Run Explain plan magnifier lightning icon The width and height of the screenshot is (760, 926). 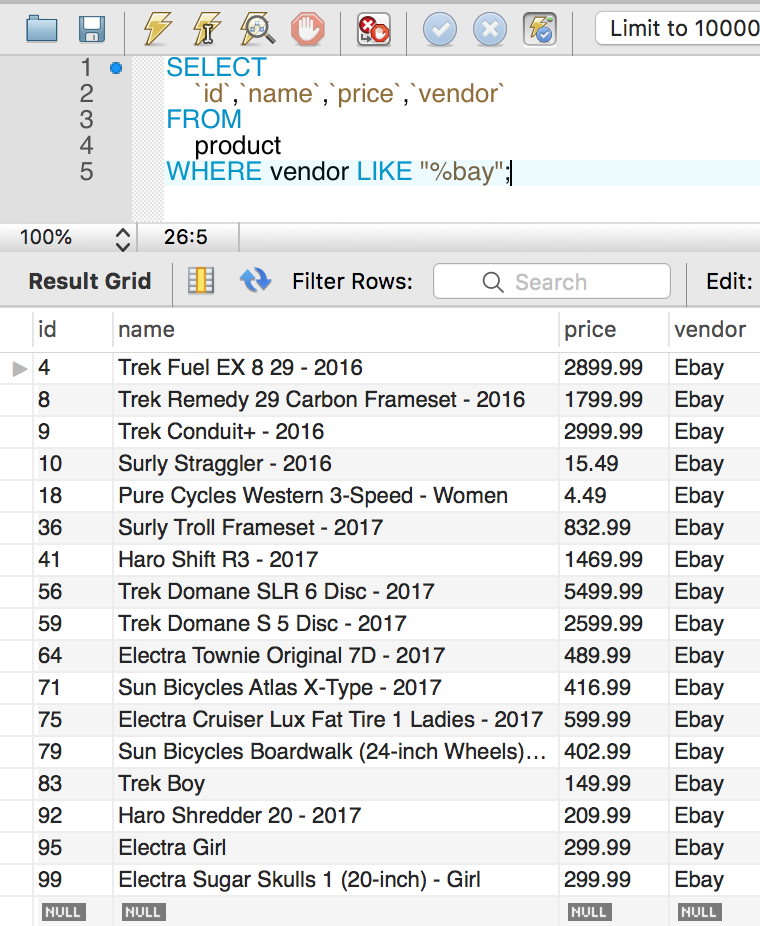tap(257, 28)
